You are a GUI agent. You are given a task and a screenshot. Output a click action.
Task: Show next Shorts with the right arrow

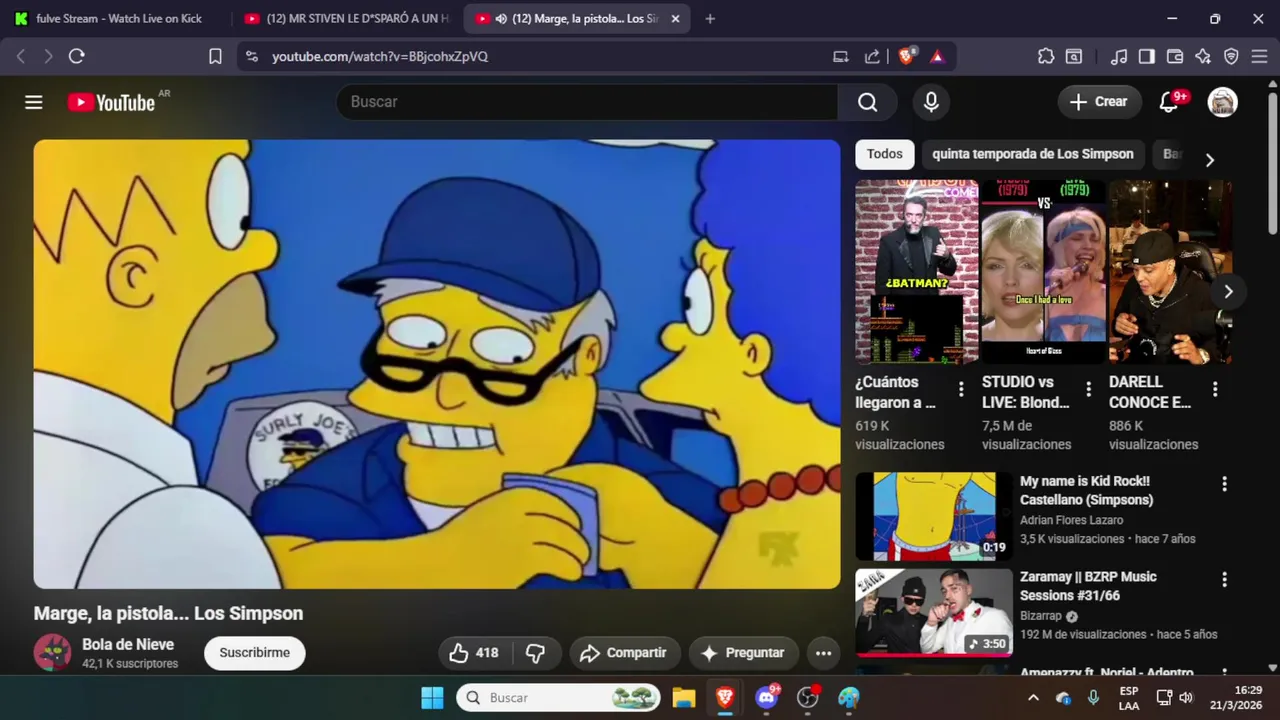pos(1228,292)
